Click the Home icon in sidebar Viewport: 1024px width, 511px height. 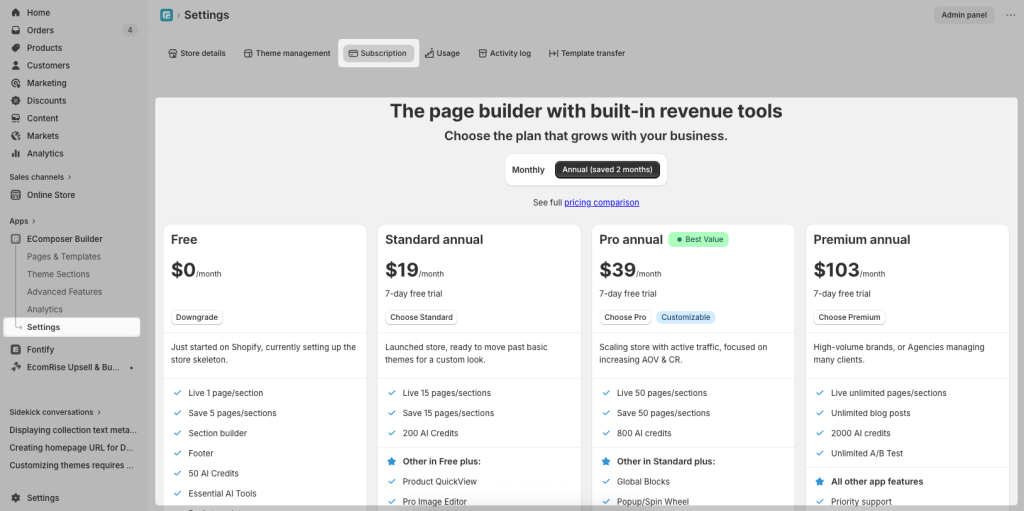[x=16, y=12]
